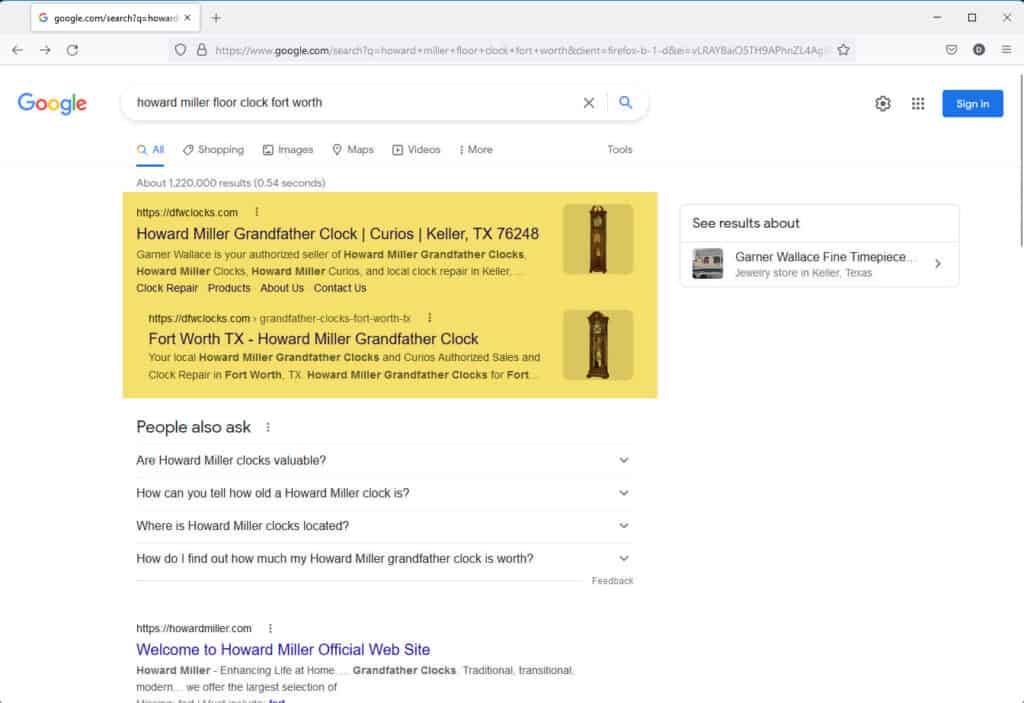This screenshot has width=1024, height=703.
Task: Open the Firefox account icon
Action: coord(978,50)
